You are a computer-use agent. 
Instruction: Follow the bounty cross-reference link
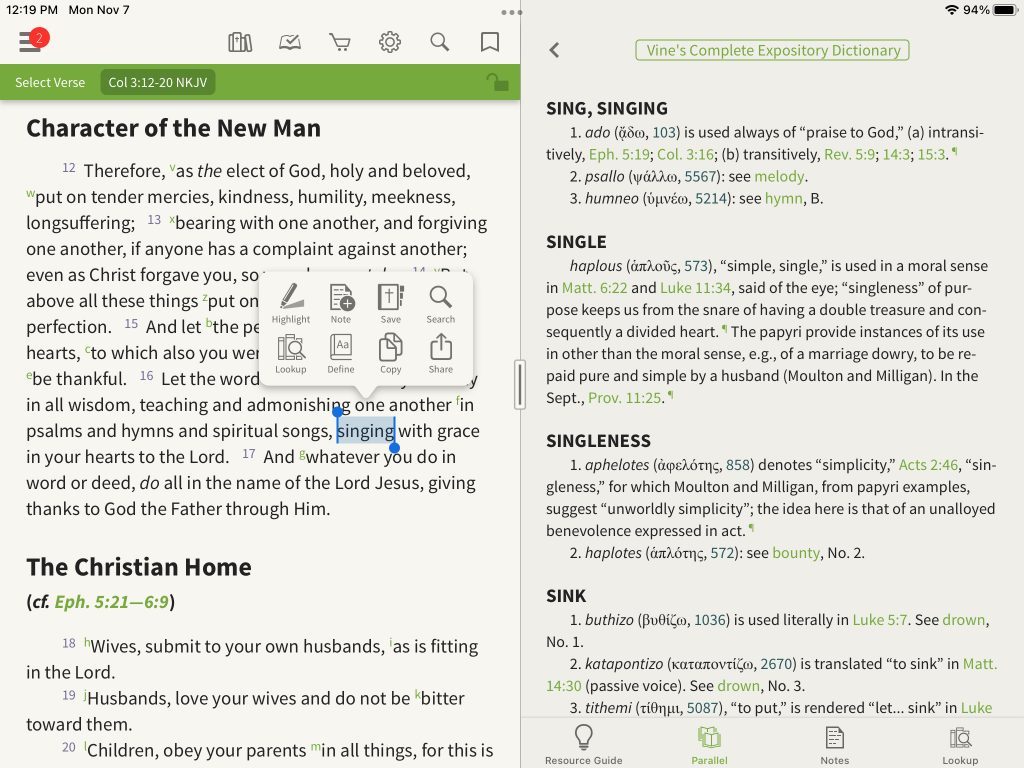coord(795,553)
